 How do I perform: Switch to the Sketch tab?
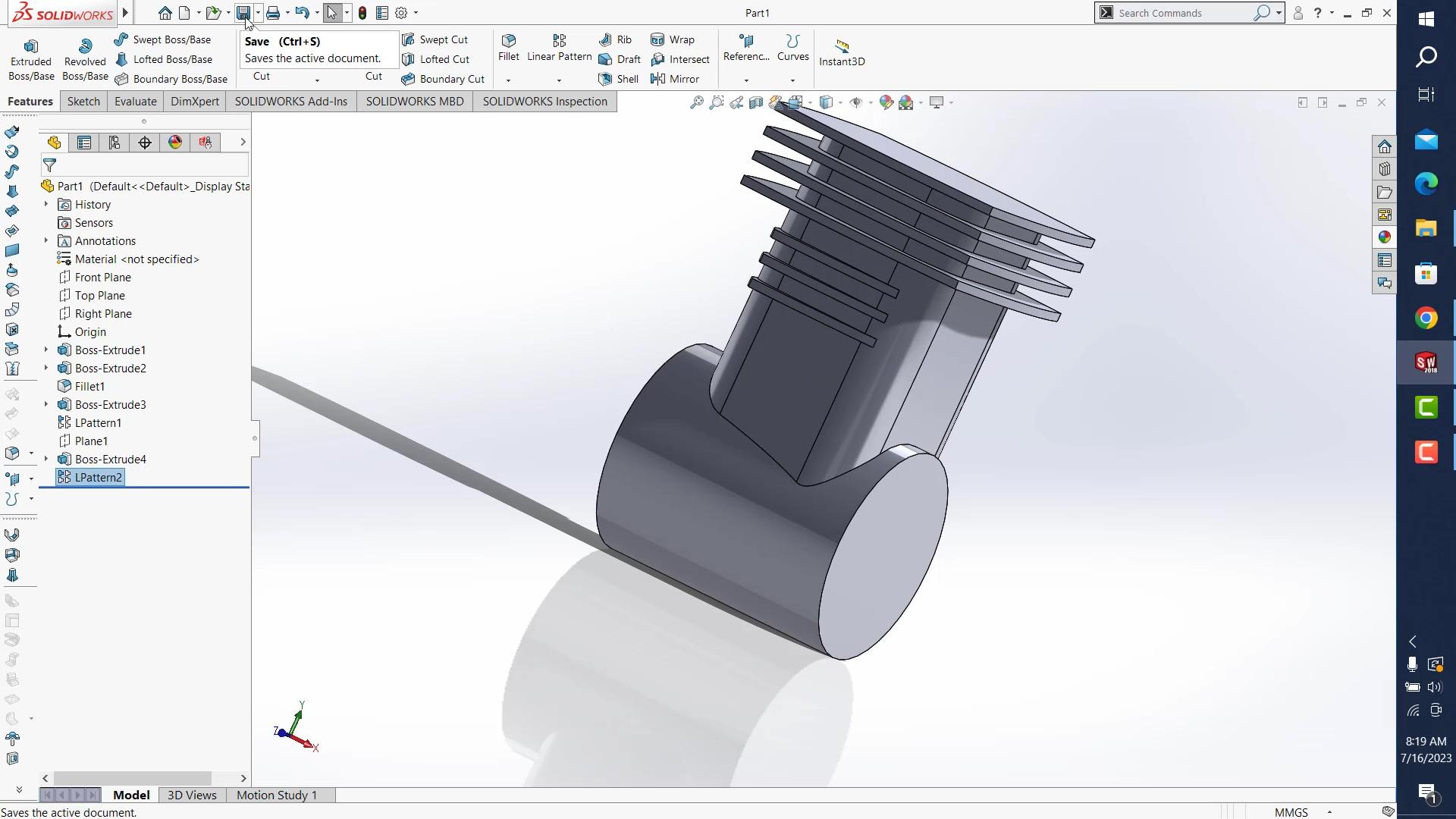83,102
